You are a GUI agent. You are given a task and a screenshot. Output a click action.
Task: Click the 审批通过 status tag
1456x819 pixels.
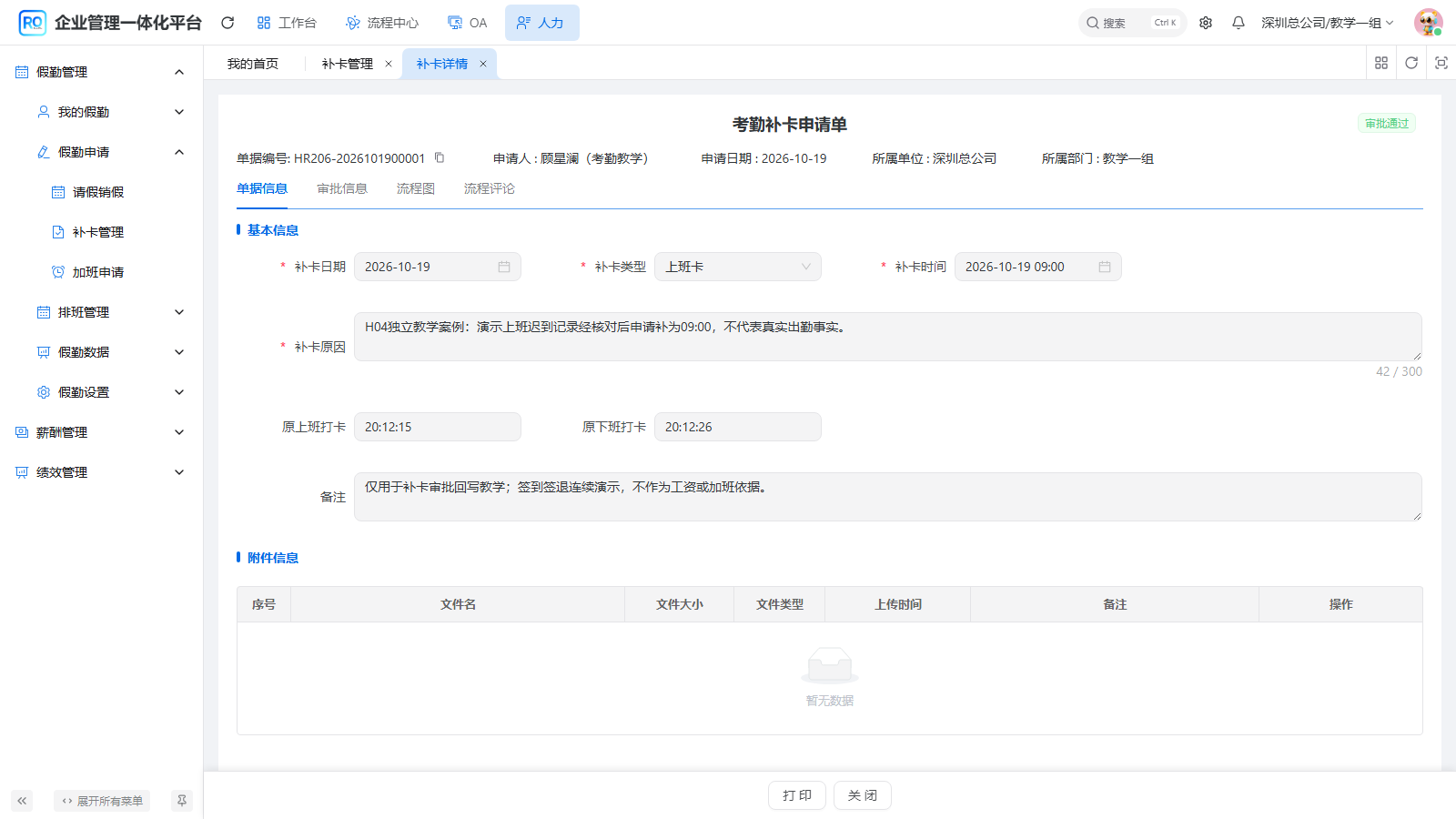pyautogui.click(x=1387, y=123)
